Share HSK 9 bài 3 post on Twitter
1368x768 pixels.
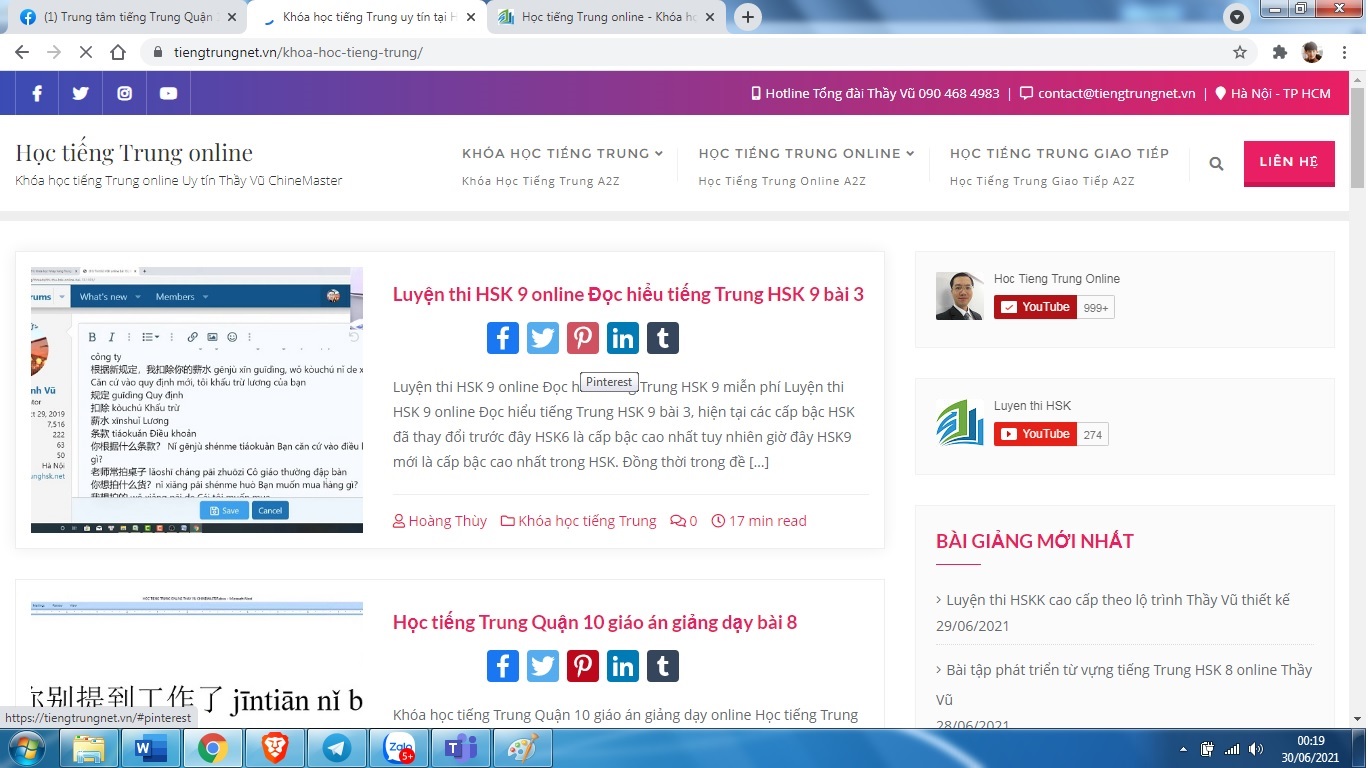coord(543,338)
